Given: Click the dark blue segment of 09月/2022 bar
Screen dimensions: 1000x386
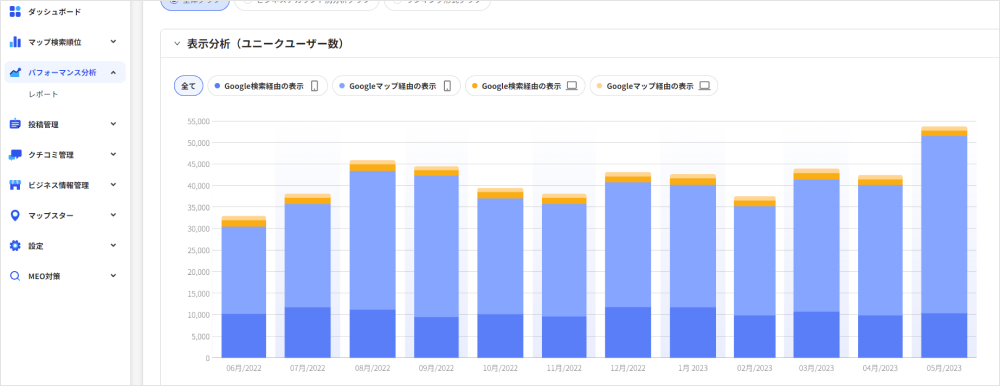Looking at the screenshot, I should [x=436, y=338].
